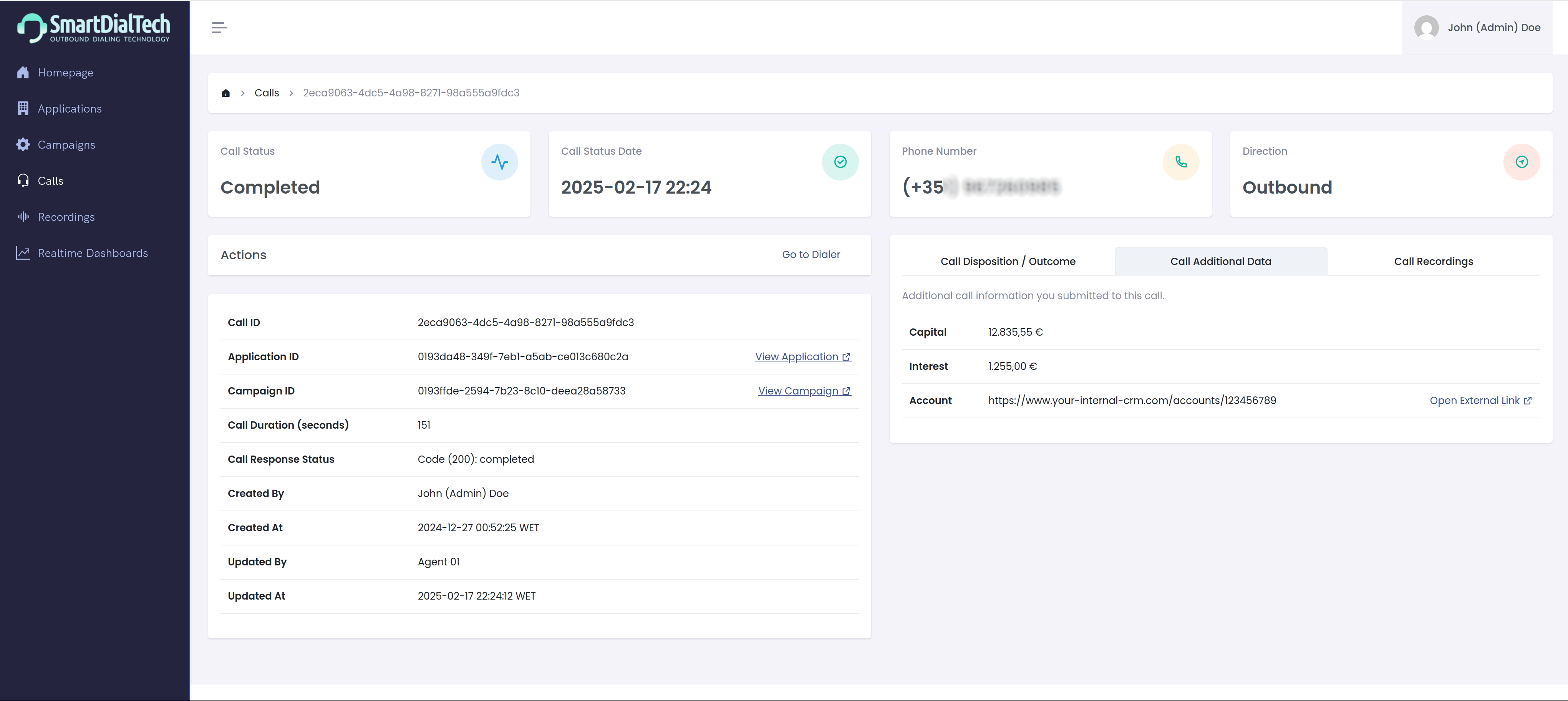This screenshot has width=1568, height=701.
Task: Click the Account CRM URL text
Action: click(1132, 400)
